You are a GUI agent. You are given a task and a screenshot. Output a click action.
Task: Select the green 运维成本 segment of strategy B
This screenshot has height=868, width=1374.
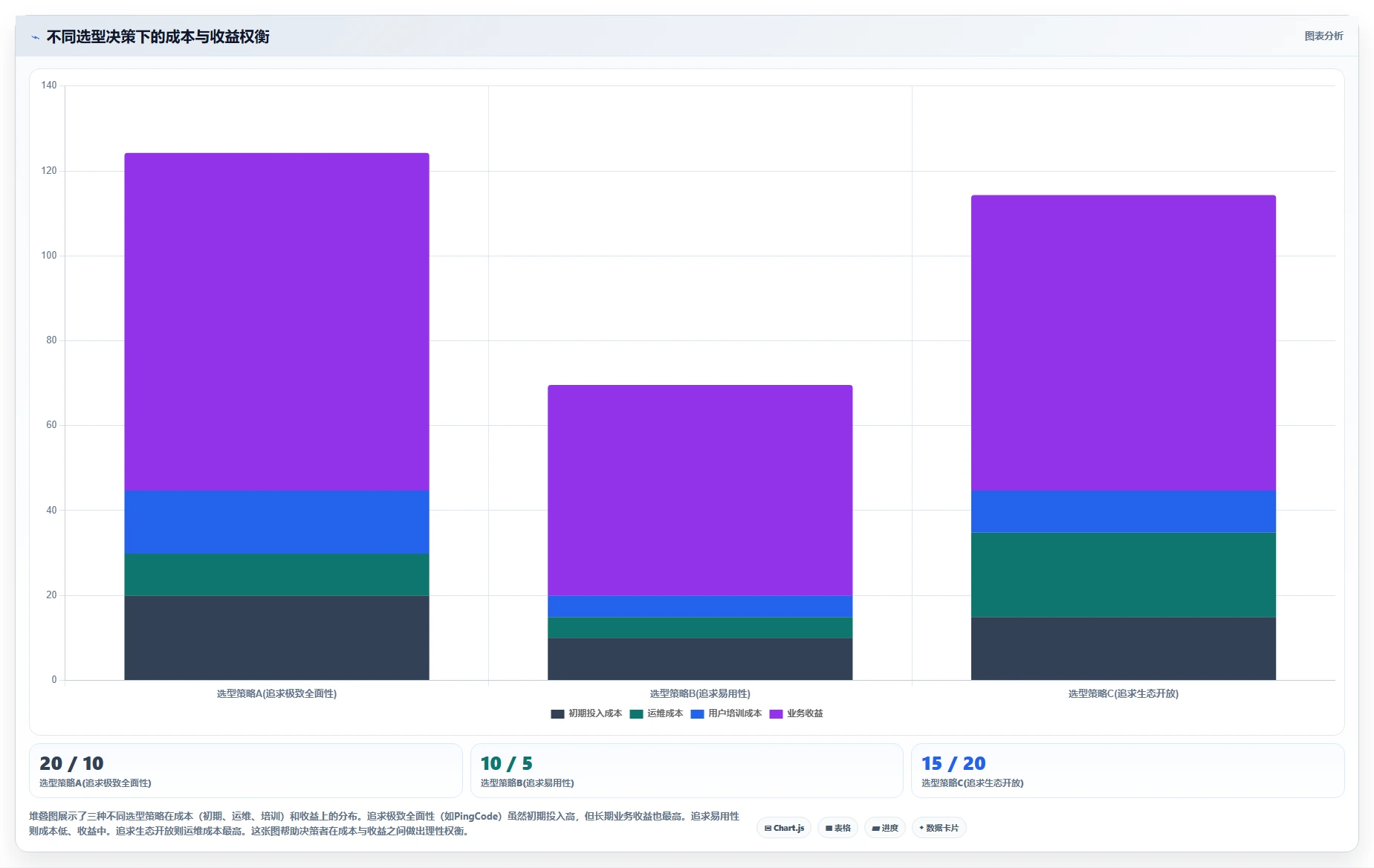pos(700,627)
